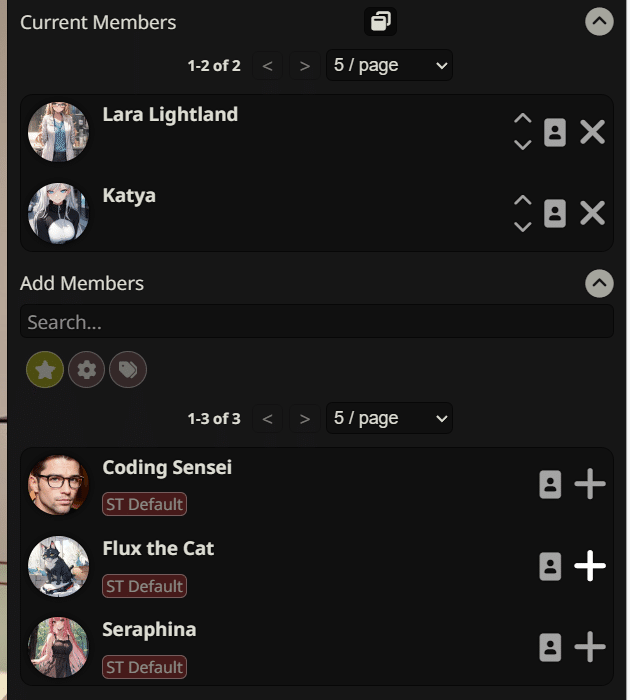Screen dimensions: 630x700
Task: View Lara Lightland's character card
Action: [x=555, y=132]
